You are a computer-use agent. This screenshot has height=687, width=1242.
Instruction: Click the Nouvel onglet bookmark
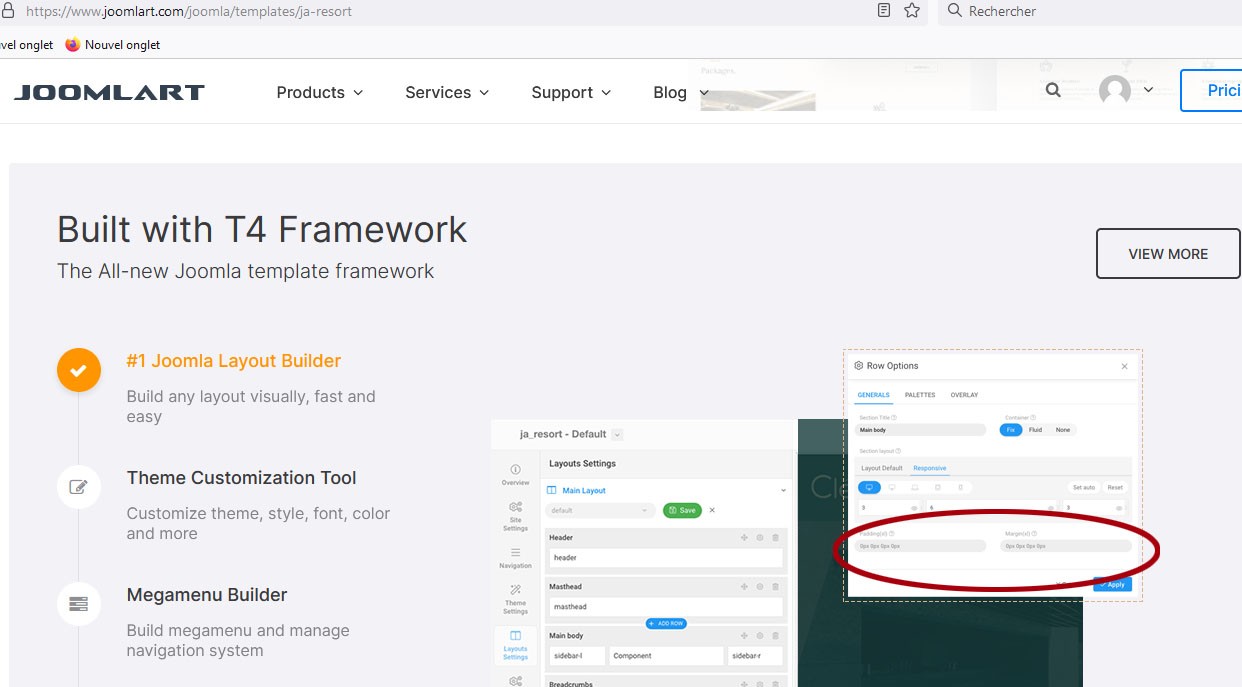(112, 44)
